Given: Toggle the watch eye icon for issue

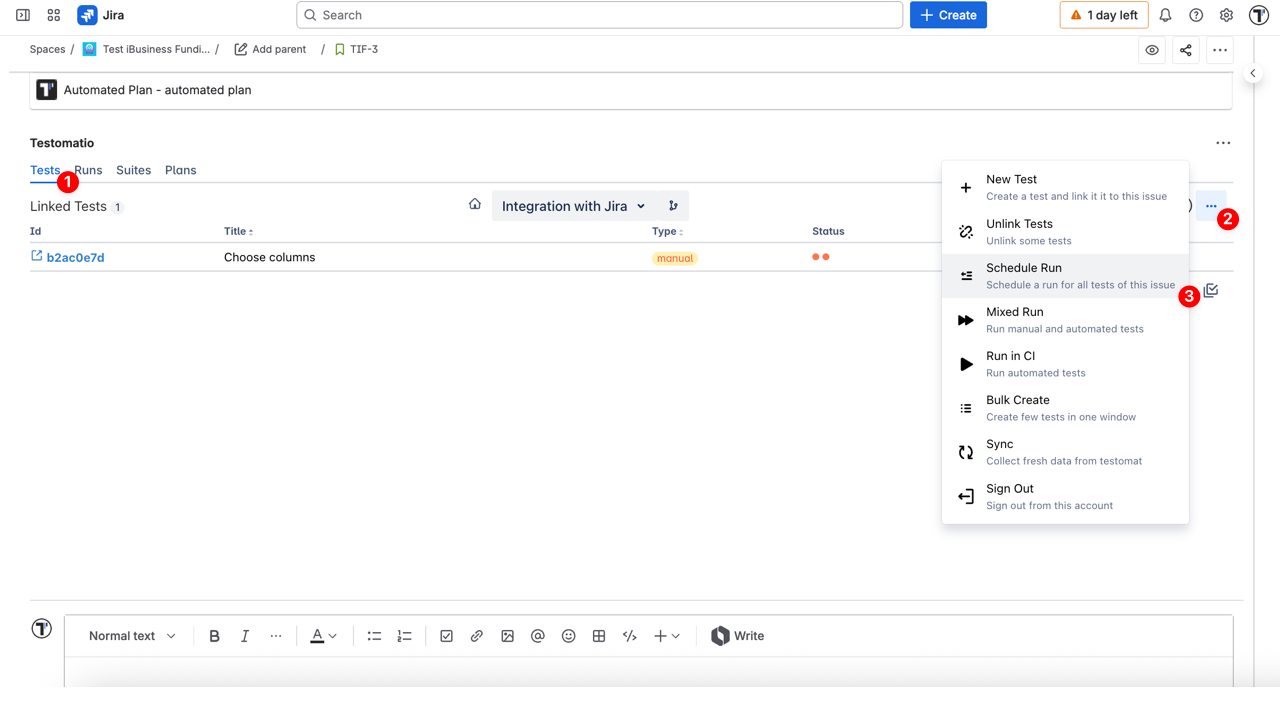Looking at the screenshot, I should pyautogui.click(x=1152, y=50).
